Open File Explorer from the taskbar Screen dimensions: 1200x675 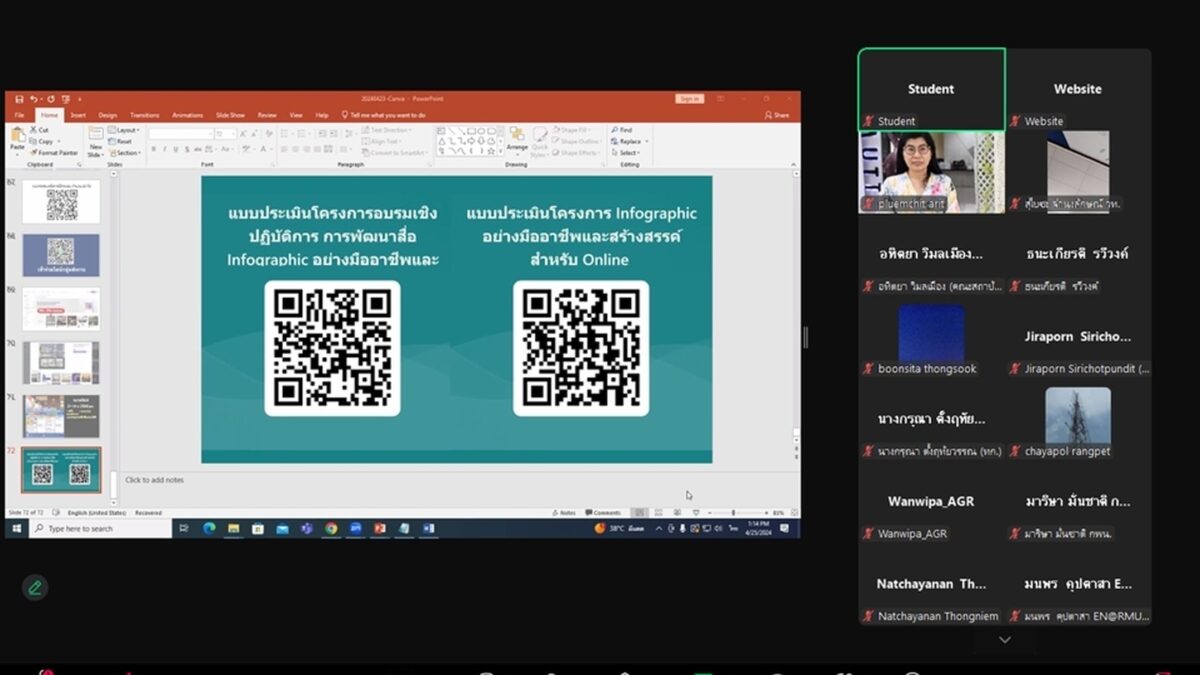(233, 528)
